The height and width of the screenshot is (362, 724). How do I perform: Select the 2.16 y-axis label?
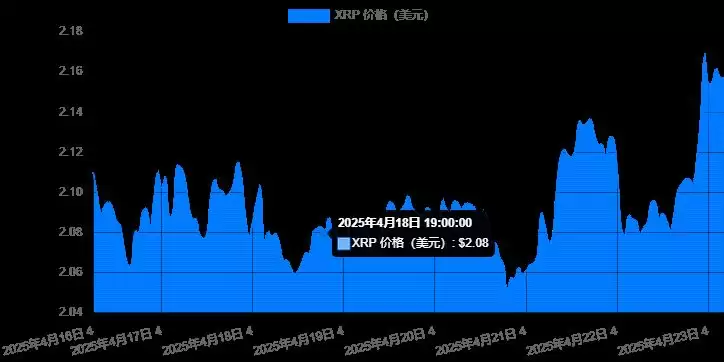pos(71,71)
